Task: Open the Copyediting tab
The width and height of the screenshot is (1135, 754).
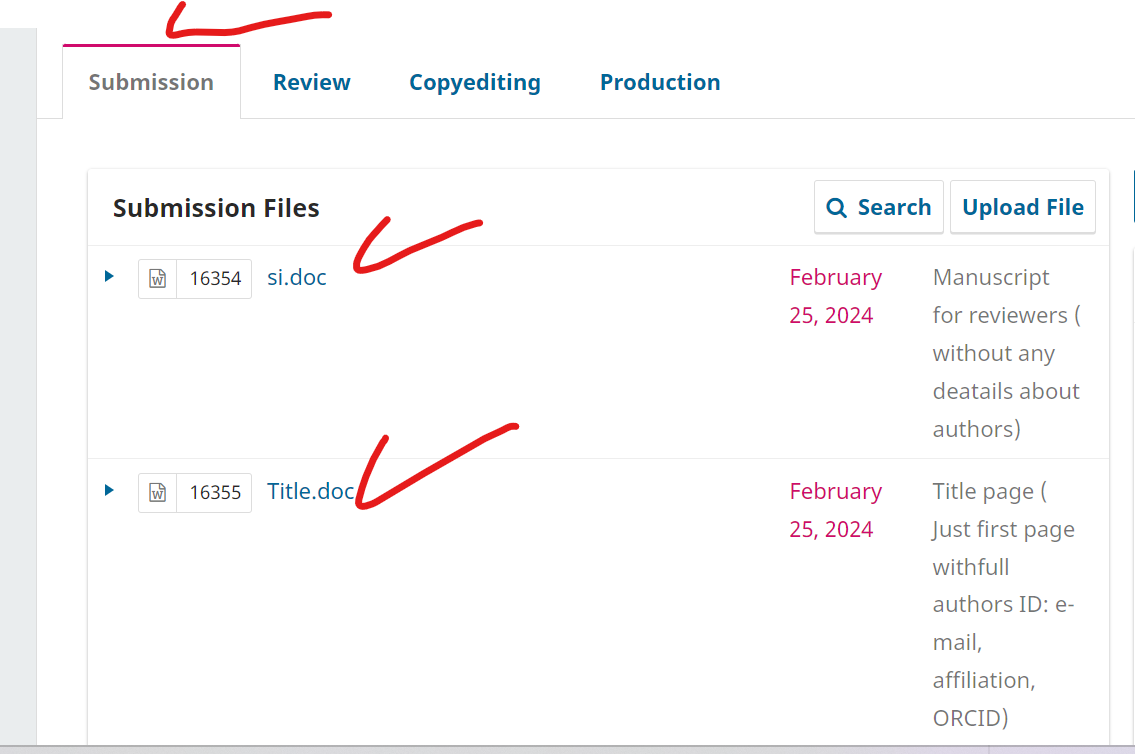Action: click(x=474, y=82)
